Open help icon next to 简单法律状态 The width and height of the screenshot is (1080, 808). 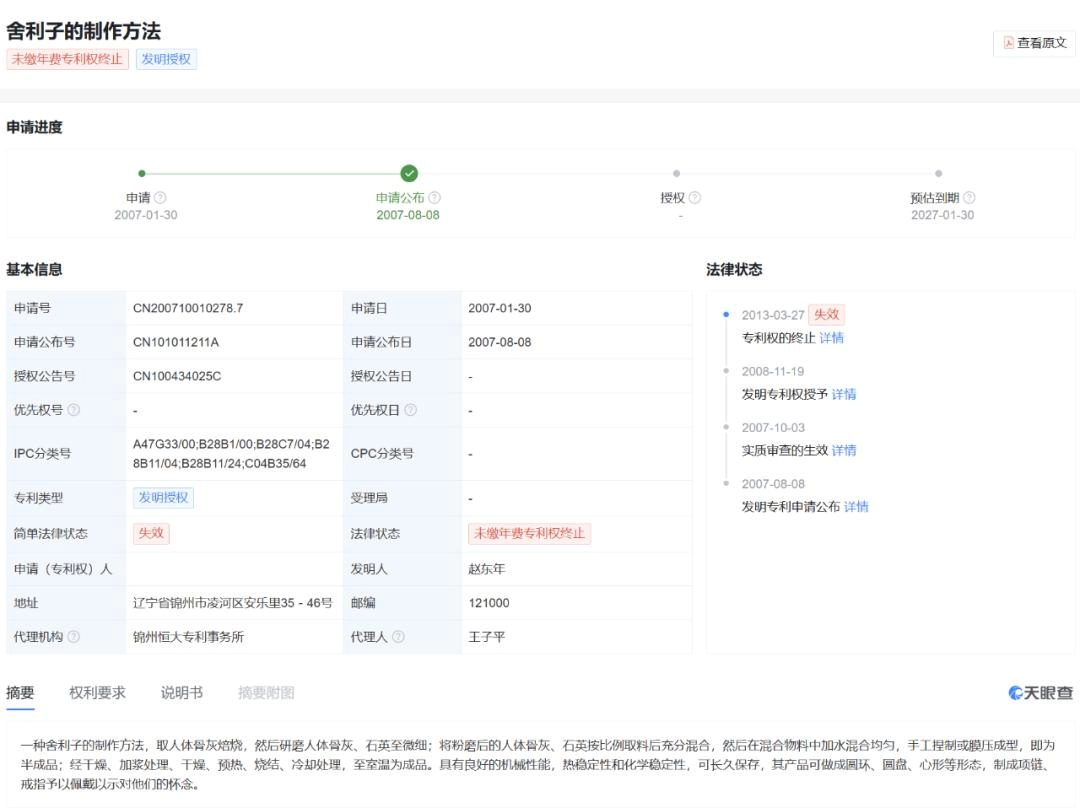(x=112, y=533)
